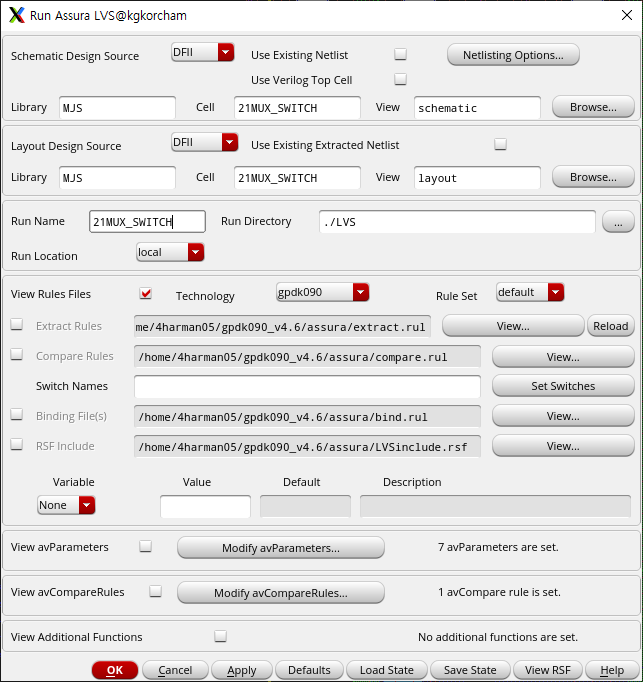Screen dimensions: 643x682
Task: Edit the schematic Library field MJS
Action: coord(117,107)
